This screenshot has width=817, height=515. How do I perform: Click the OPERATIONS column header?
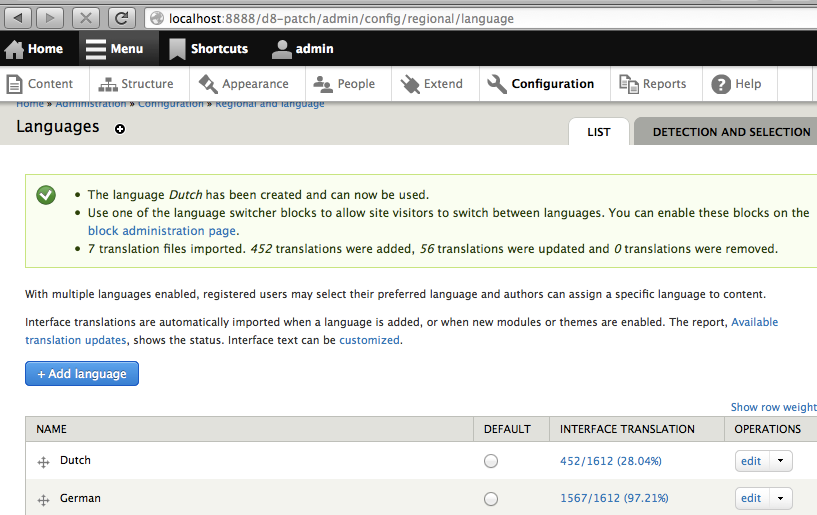[x=768, y=429]
